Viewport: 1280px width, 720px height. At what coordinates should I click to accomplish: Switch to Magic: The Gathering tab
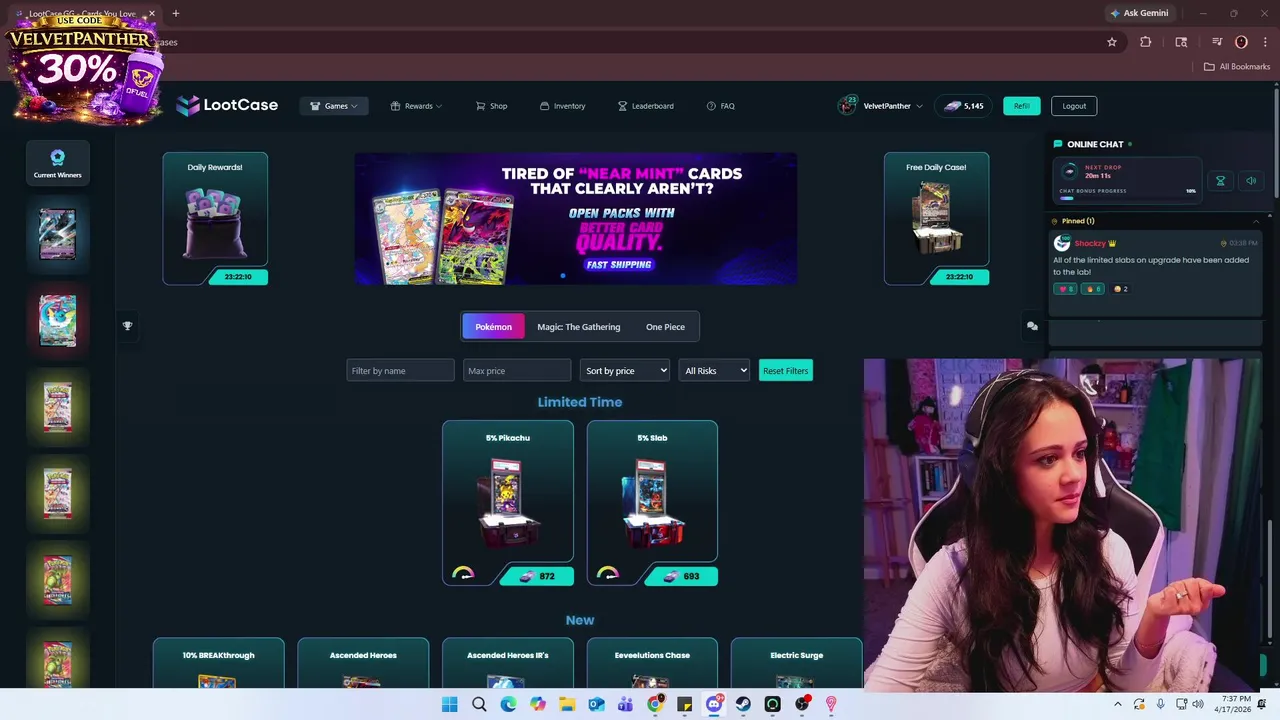coord(578,327)
